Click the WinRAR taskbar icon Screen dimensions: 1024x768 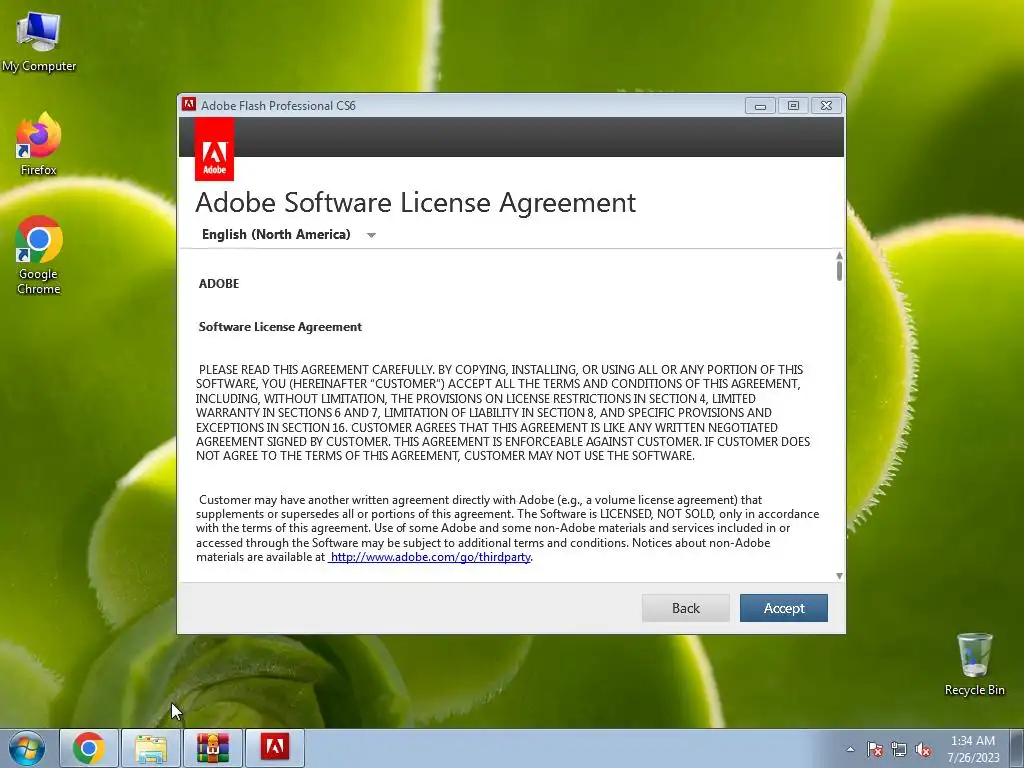pyautogui.click(x=213, y=748)
